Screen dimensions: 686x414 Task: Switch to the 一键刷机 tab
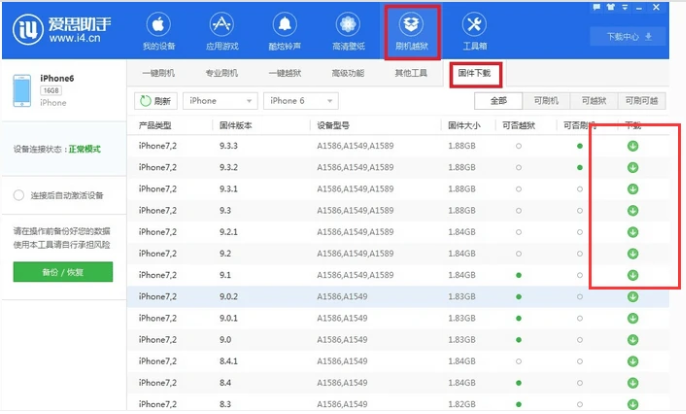pos(158,73)
